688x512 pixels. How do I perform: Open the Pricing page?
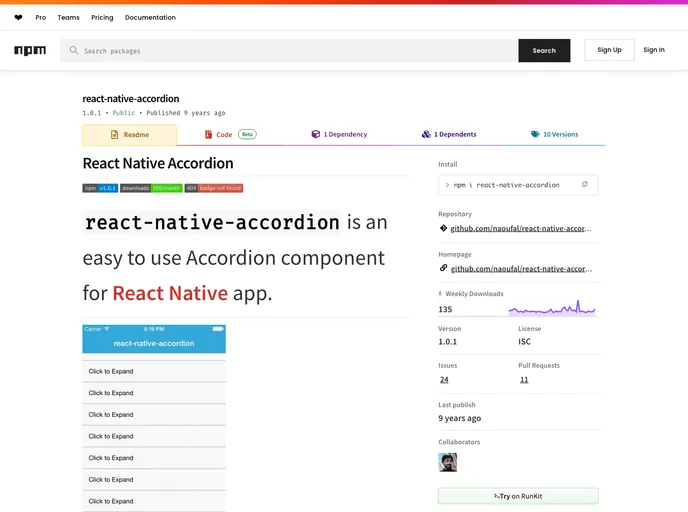pos(102,18)
